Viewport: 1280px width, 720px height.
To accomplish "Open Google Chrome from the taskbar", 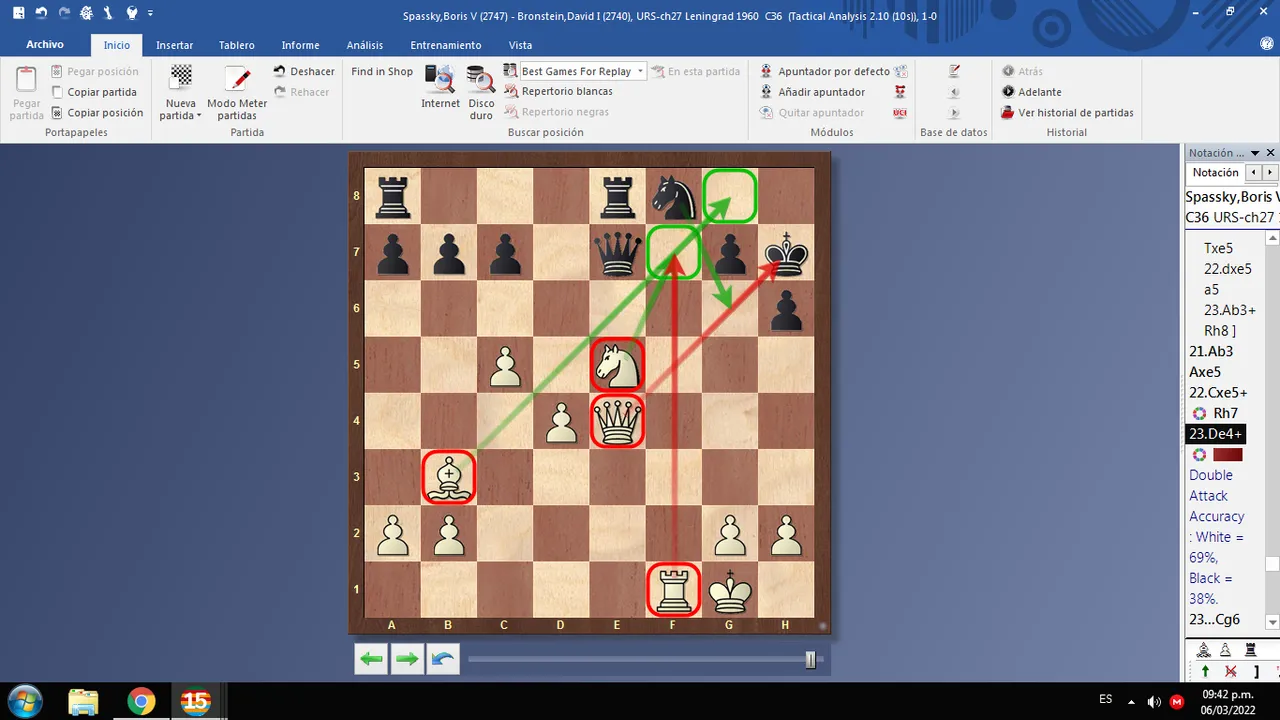I will pyautogui.click(x=141, y=701).
